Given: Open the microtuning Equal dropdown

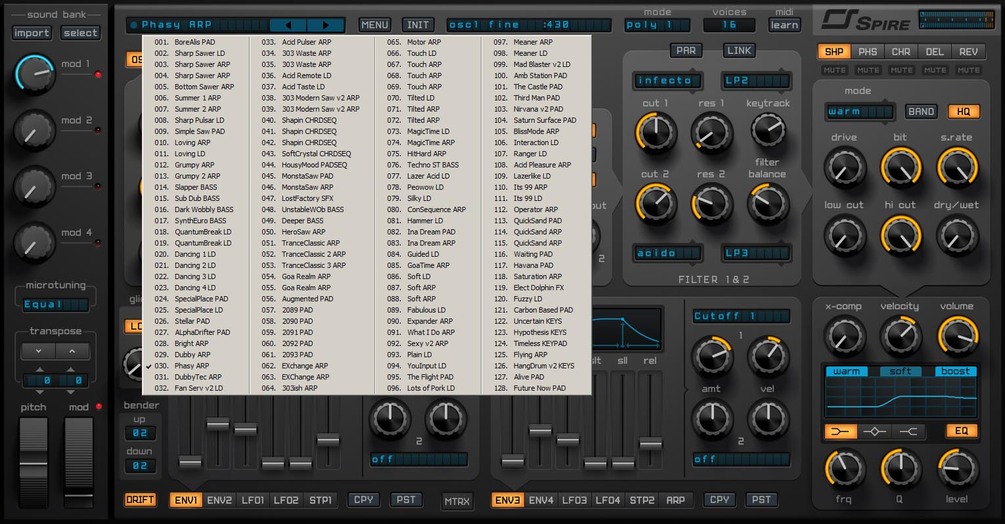Looking at the screenshot, I should pyautogui.click(x=55, y=305).
